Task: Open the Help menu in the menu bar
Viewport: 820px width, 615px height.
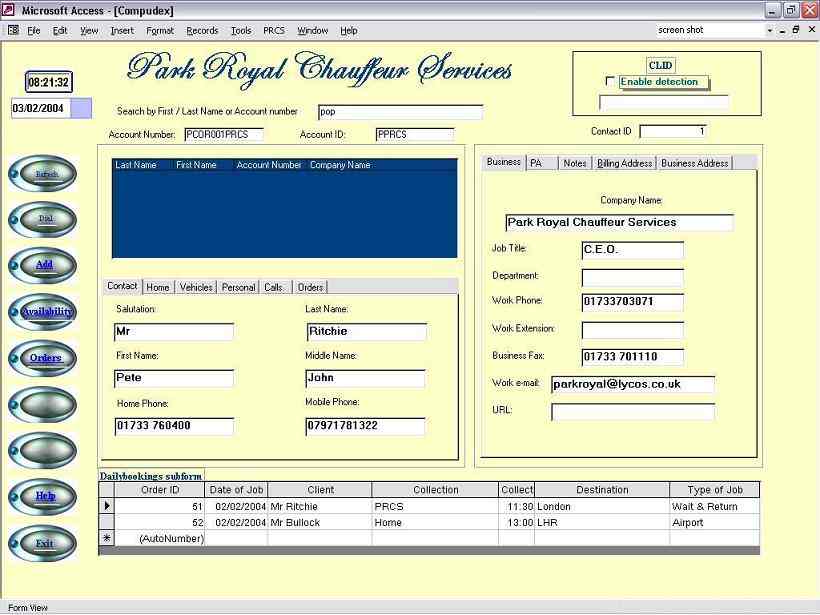Action: (x=349, y=31)
